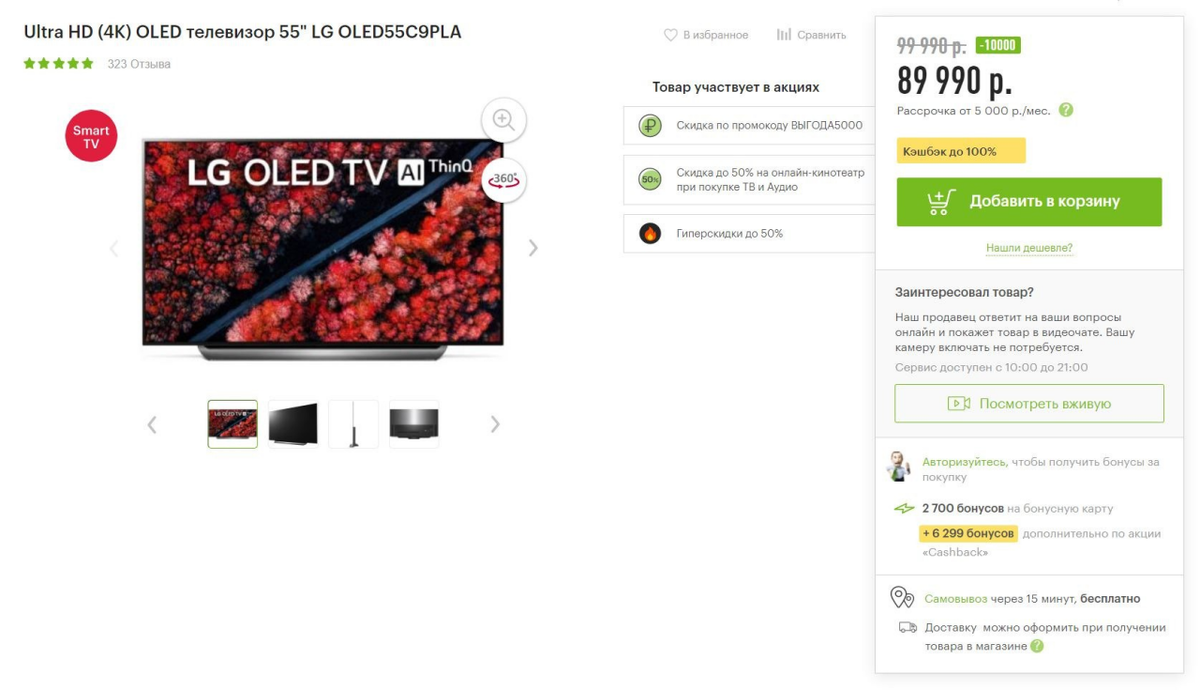Open the 360 degree view icon
This screenshot has width=1200, height=690.
click(x=504, y=180)
